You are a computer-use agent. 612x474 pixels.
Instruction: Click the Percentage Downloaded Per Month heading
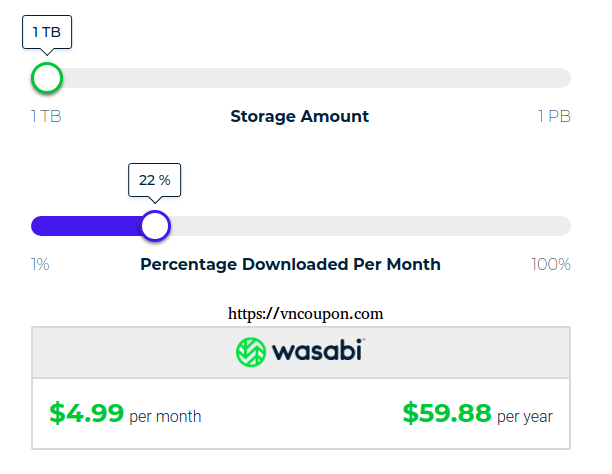290,264
